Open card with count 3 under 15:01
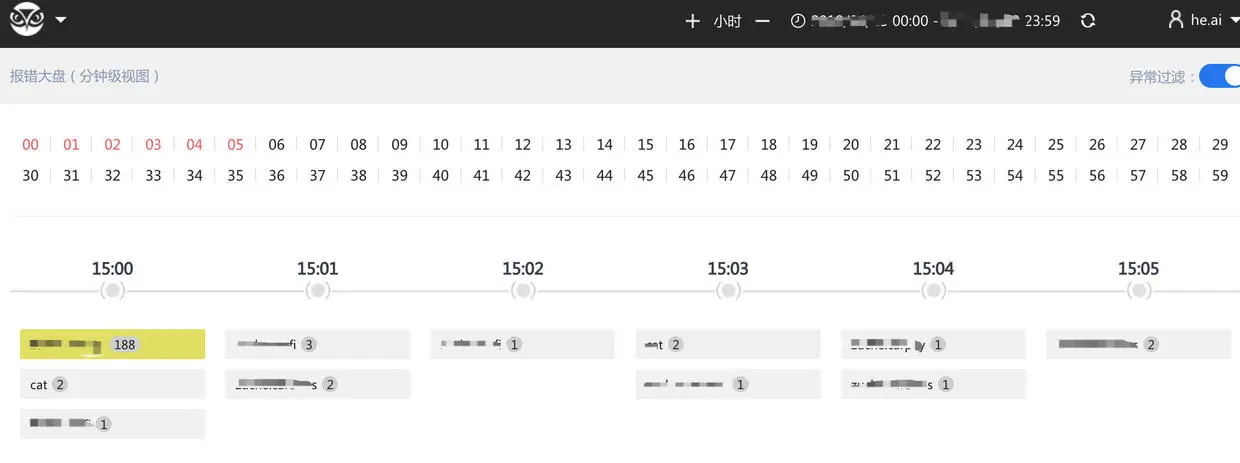Viewport: 1240px width, 463px height. click(x=318, y=344)
